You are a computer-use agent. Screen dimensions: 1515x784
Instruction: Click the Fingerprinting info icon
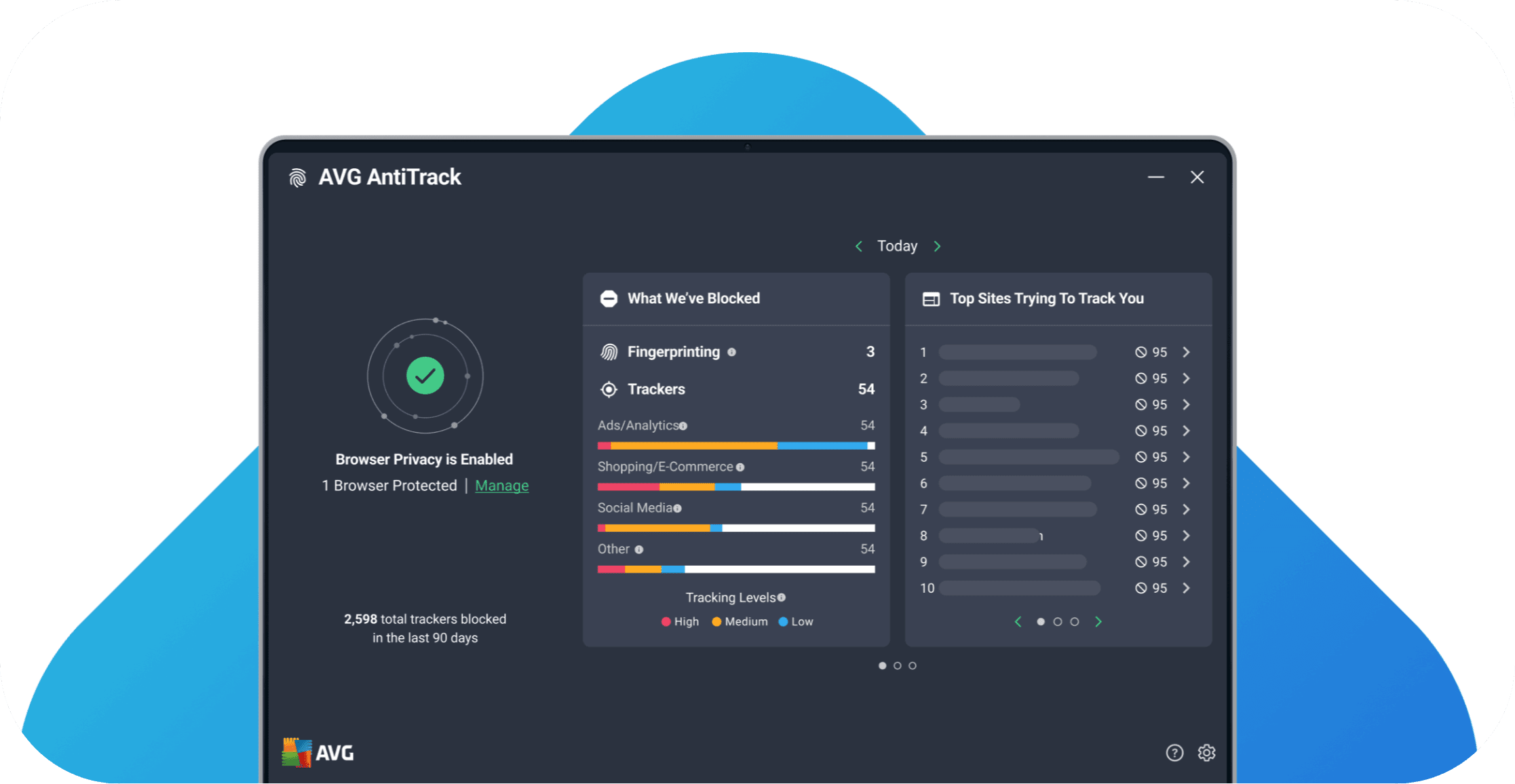(731, 352)
